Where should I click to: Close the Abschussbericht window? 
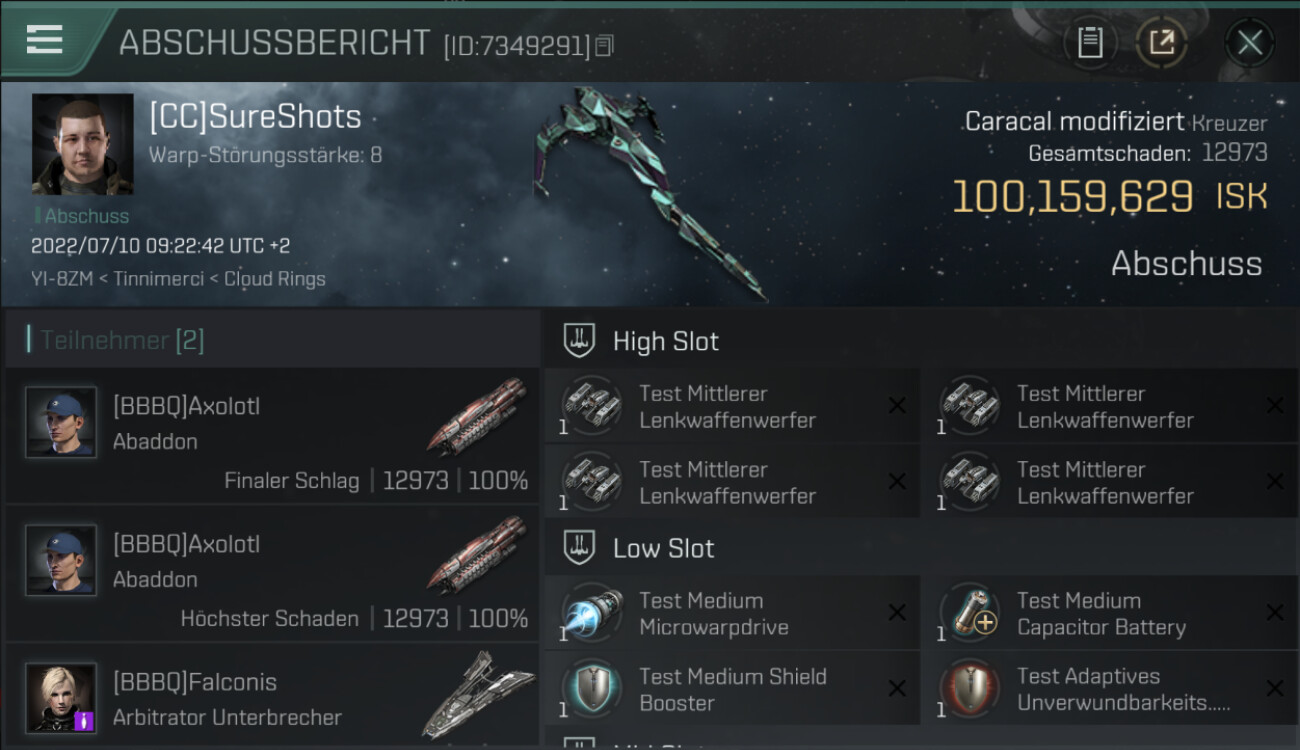click(x=1250, y=43)
